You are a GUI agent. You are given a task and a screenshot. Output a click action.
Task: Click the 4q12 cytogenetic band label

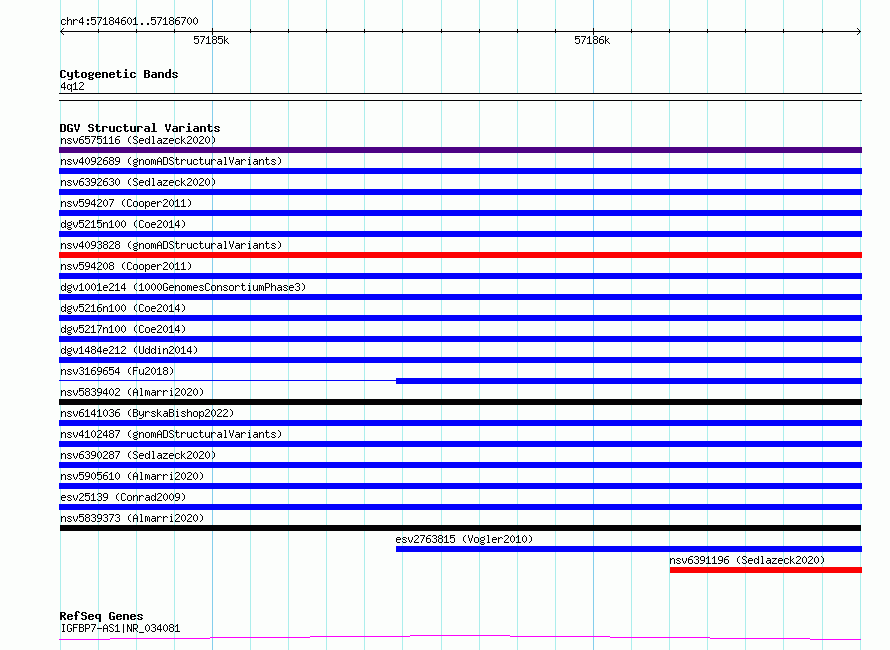(x=72, y=86)
